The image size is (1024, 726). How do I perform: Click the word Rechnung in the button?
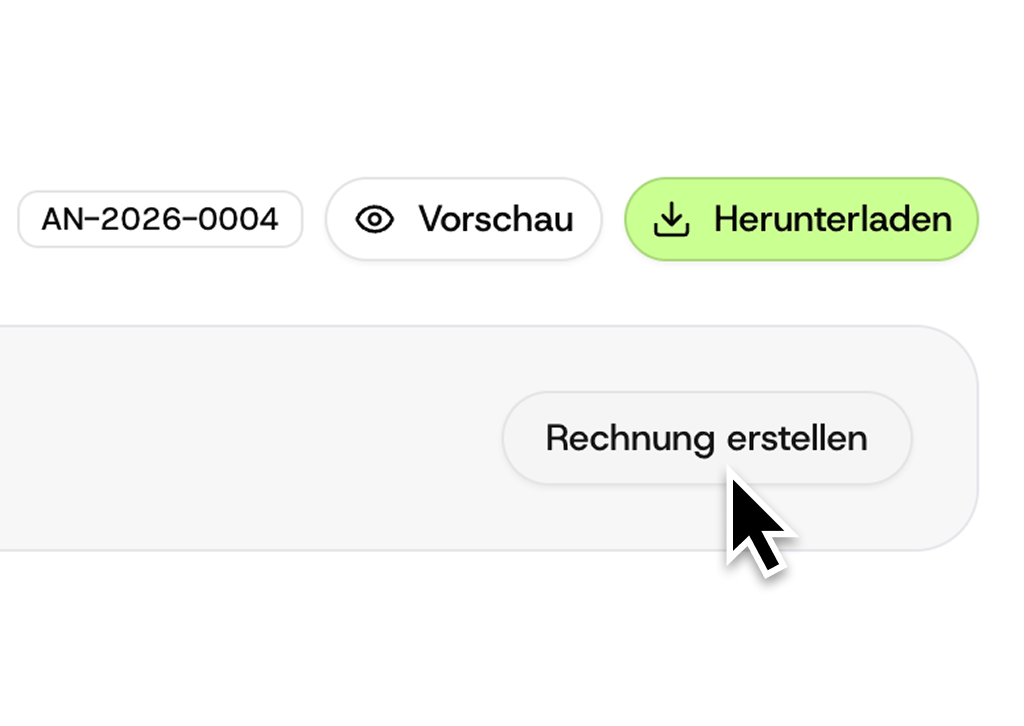(630, 438)
